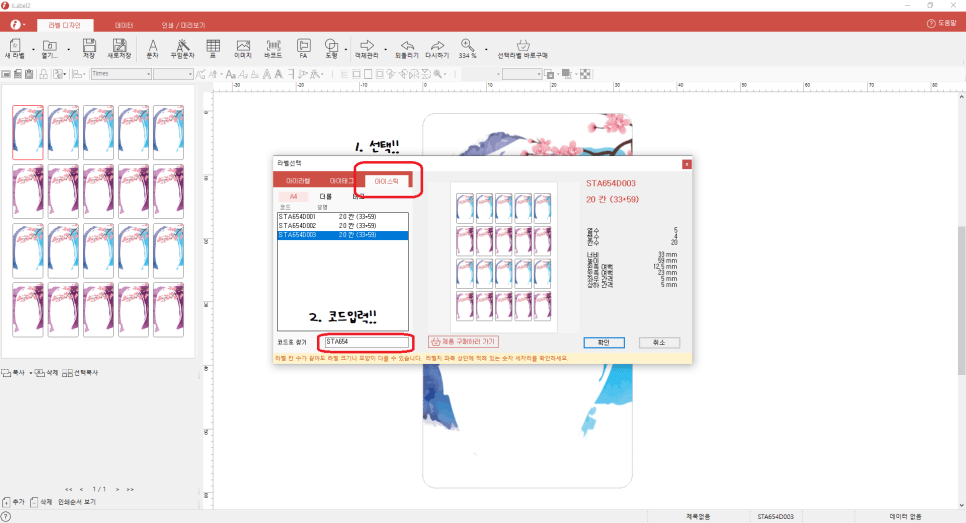The height and width of the screenshot is (523, 966).
Task: Insert a table with the 표 icon
Action: coord(213,46)
